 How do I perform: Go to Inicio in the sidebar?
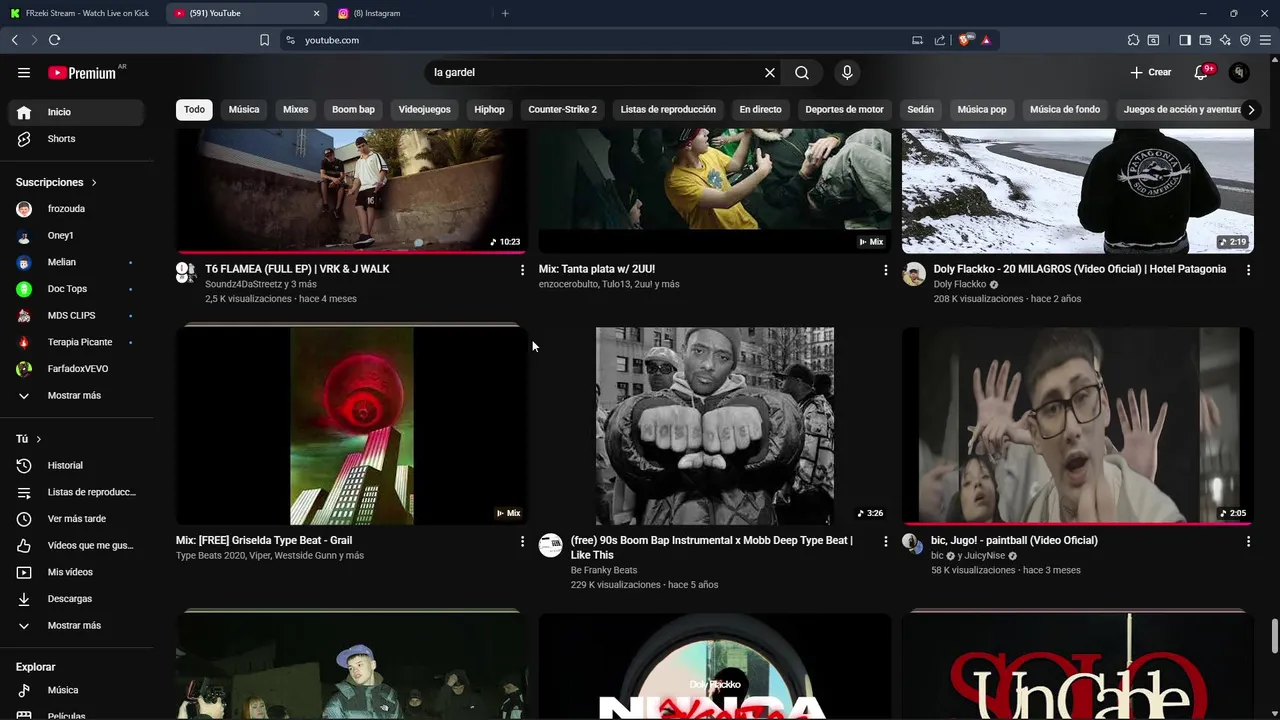coord(77,112)
